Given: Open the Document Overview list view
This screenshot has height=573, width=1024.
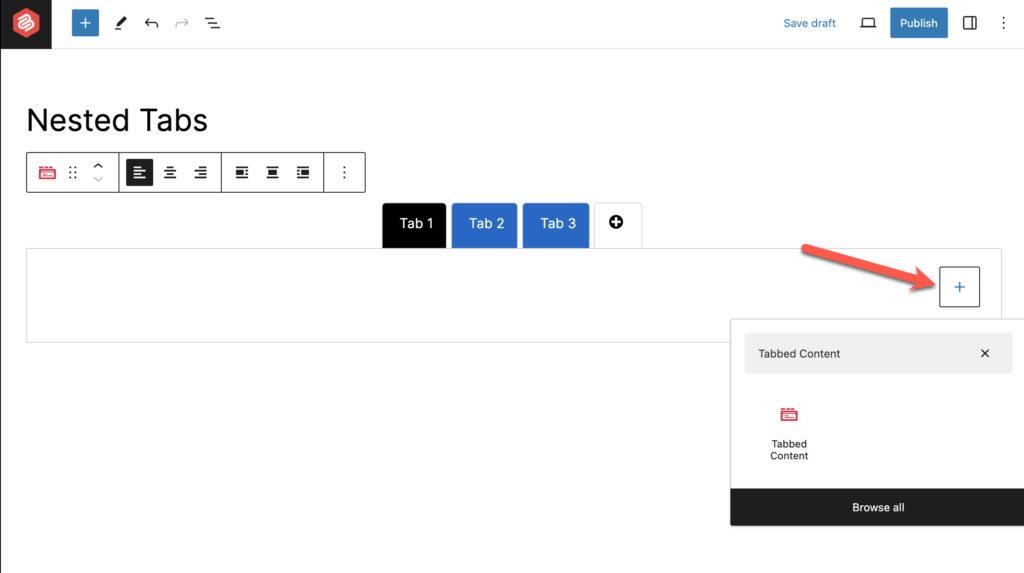Looking at the screenshot, I should pyautogui.click(x=212, y=24).
